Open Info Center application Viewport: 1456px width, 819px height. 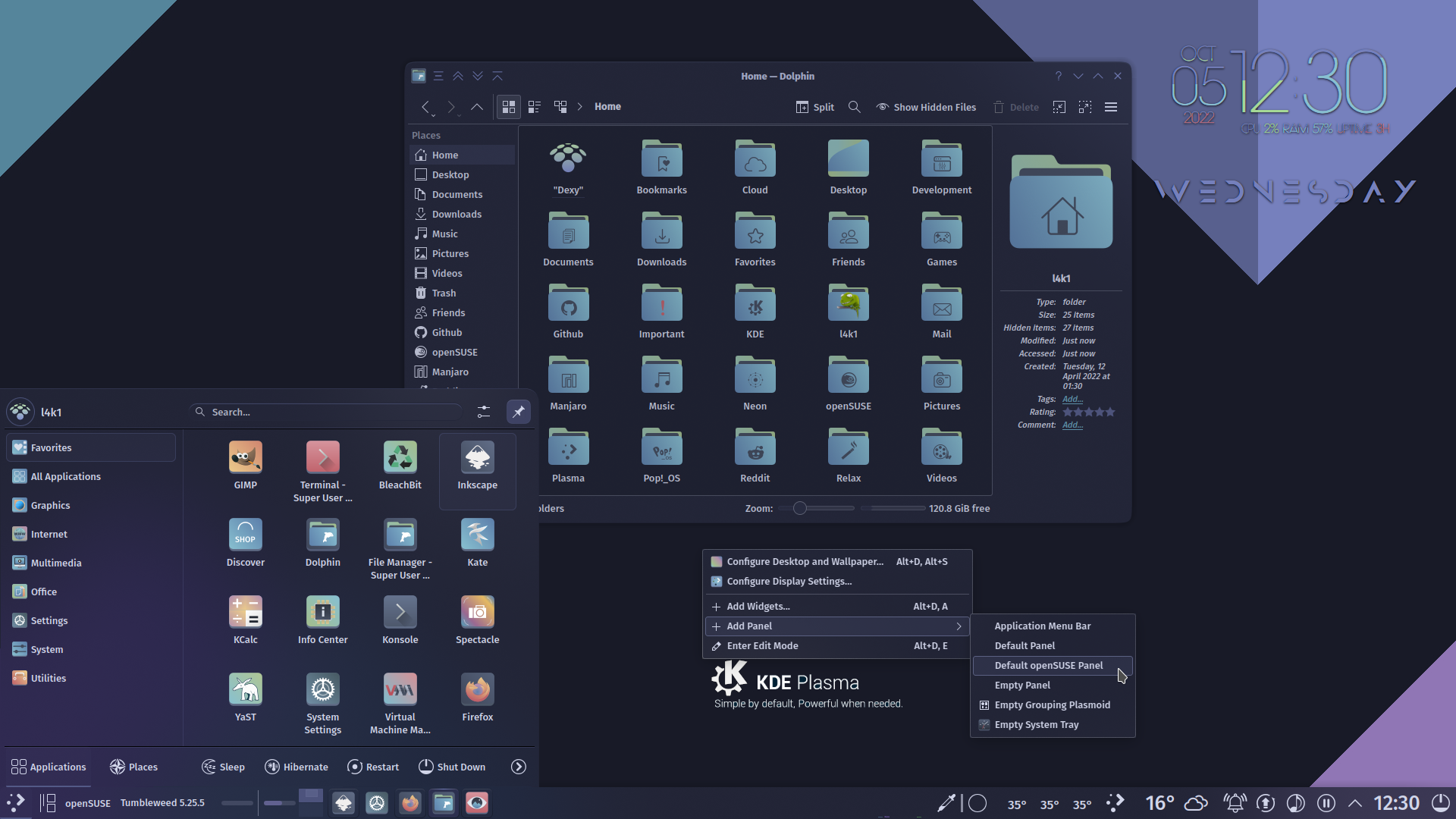322,612
